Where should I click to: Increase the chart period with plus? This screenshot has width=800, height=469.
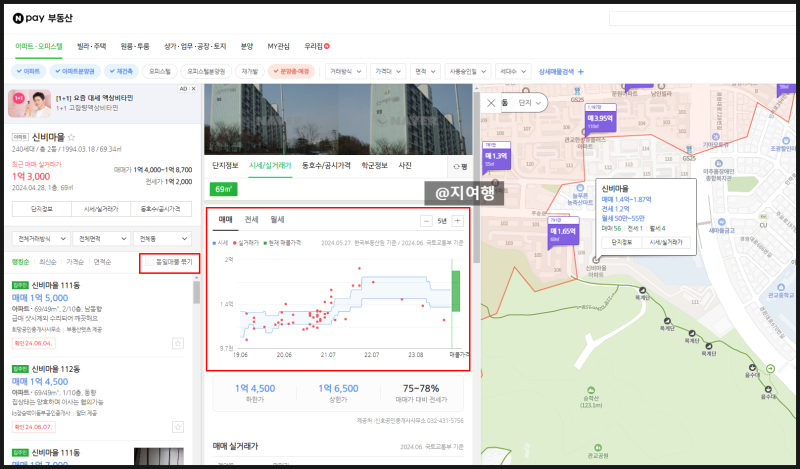(457, 221)
